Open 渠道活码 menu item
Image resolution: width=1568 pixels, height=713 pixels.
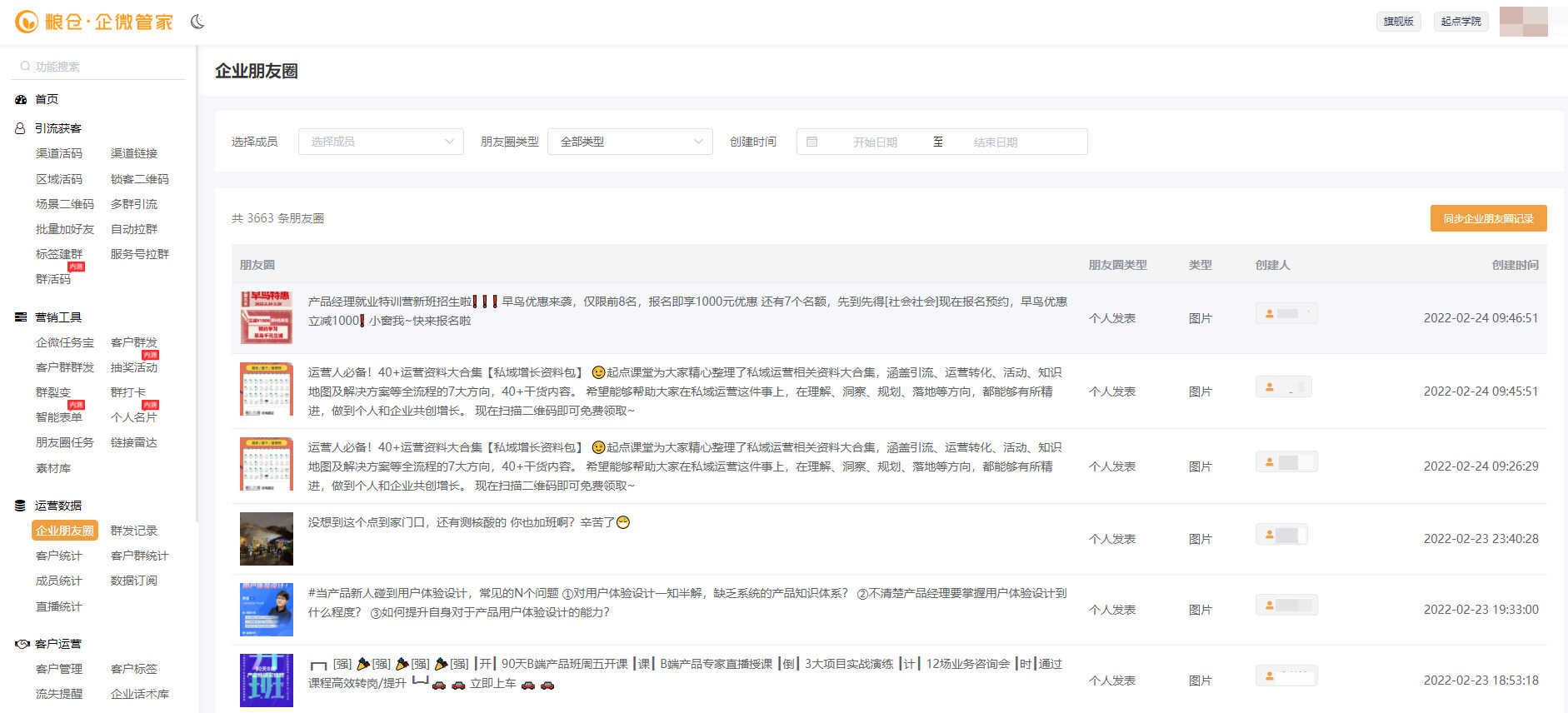(59, 153)
